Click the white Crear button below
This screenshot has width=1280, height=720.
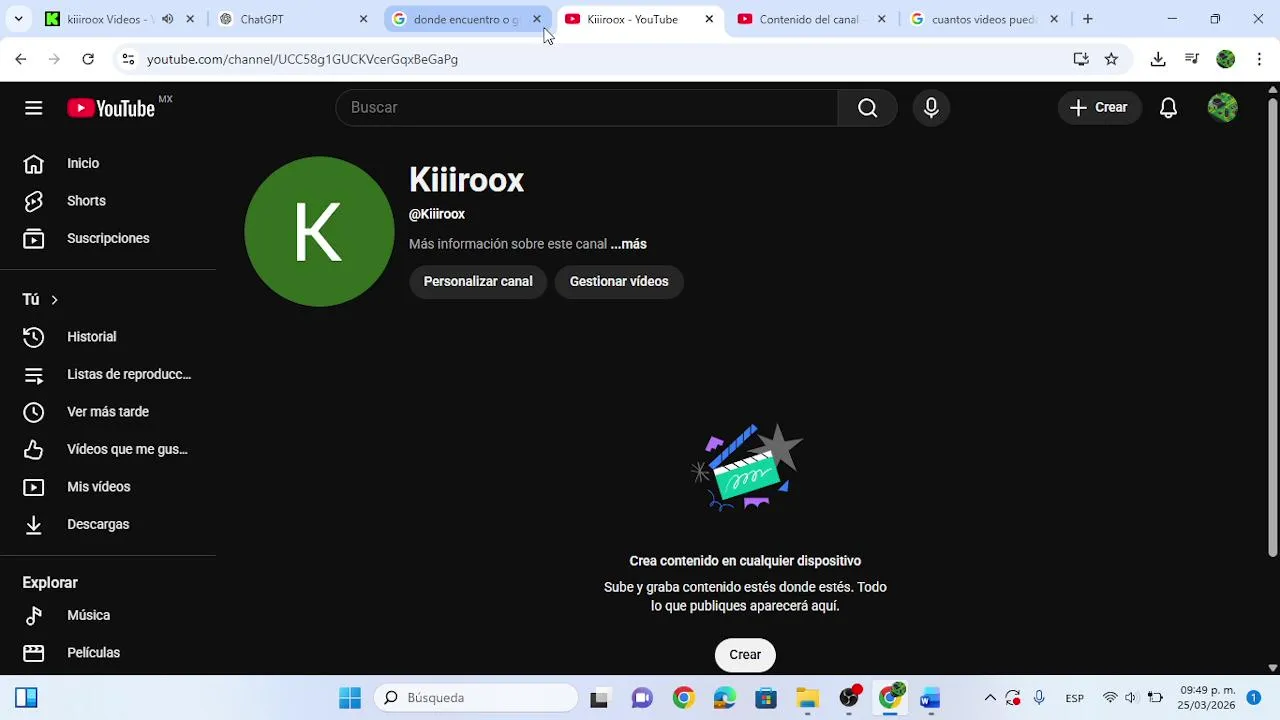pyautogui.click(x=745, y=655)
